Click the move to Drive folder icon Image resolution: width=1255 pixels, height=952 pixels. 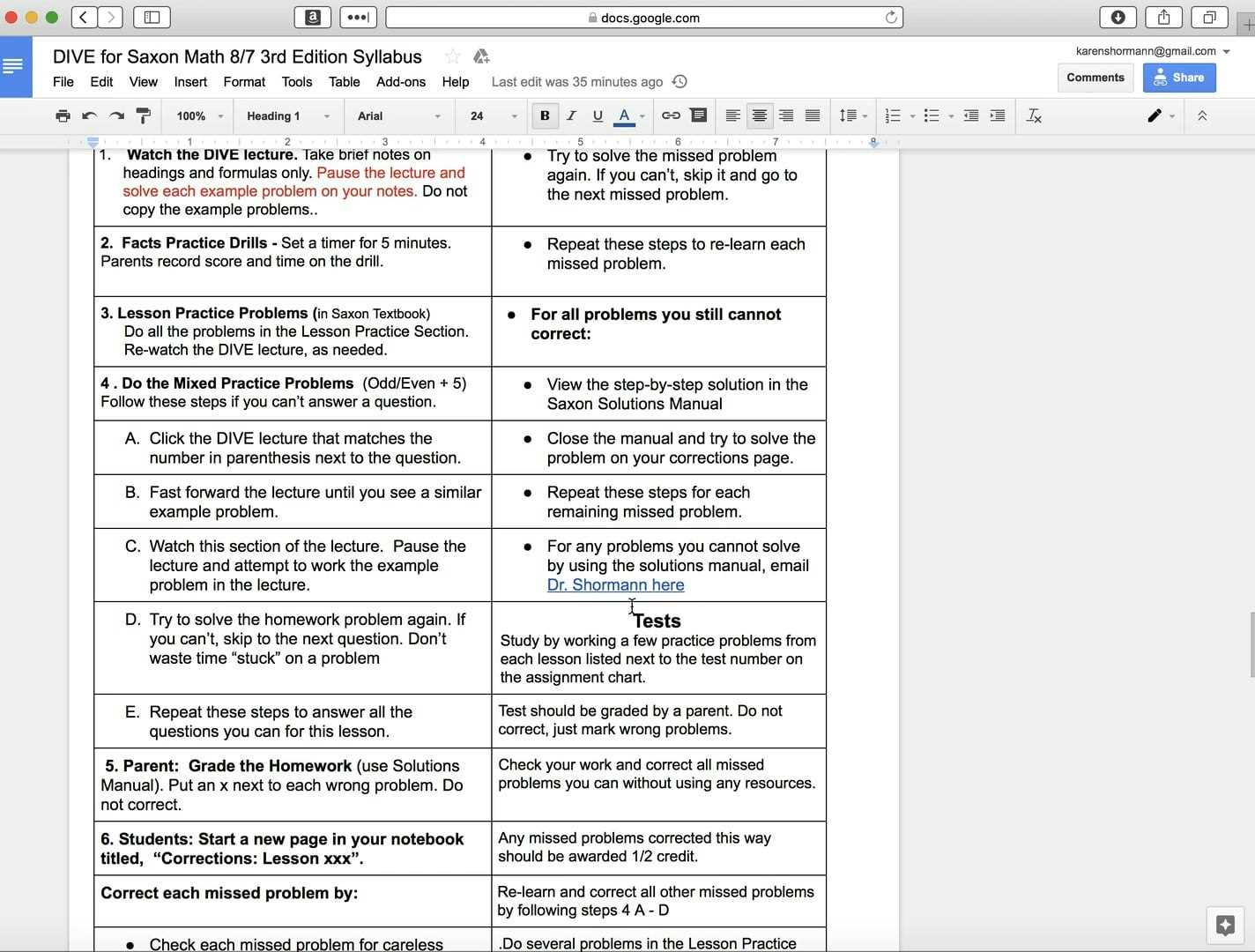coord(481,56)
